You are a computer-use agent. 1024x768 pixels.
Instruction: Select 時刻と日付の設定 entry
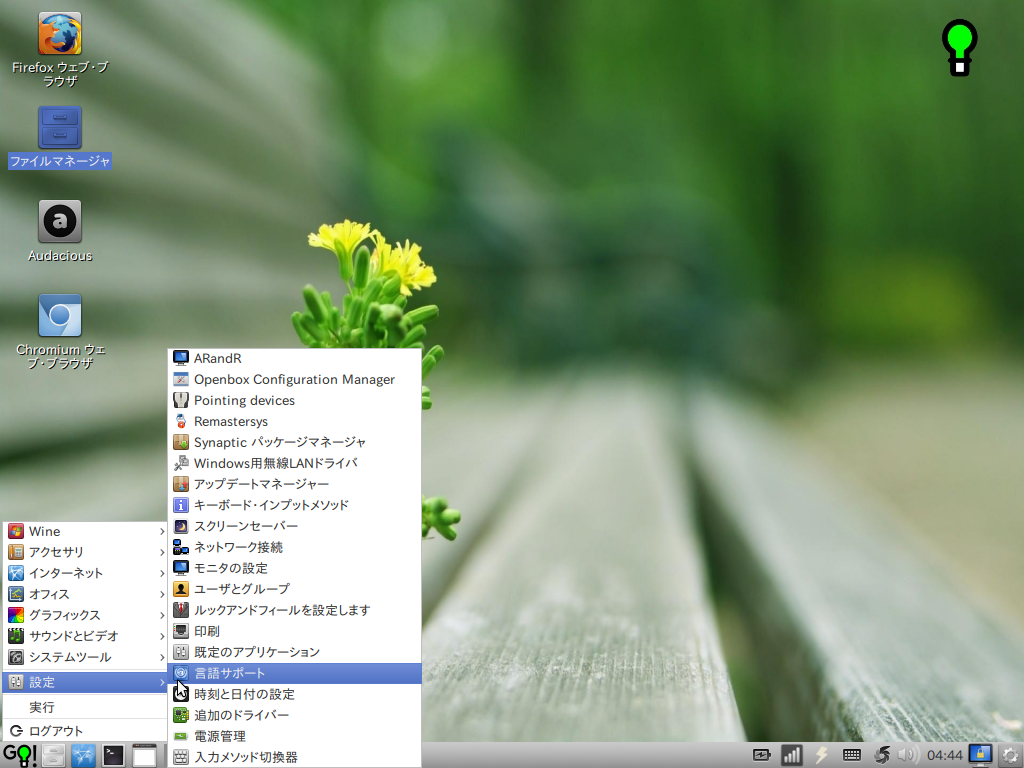point(295,694)
